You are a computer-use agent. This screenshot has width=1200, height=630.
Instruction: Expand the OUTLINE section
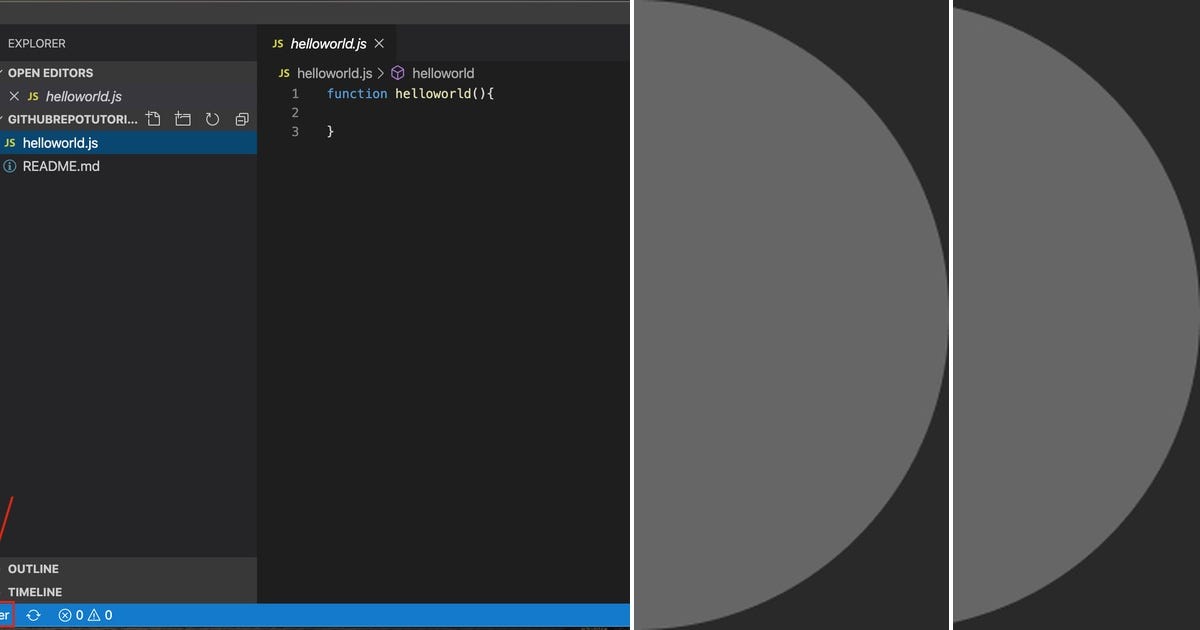[x=33, y=569]
